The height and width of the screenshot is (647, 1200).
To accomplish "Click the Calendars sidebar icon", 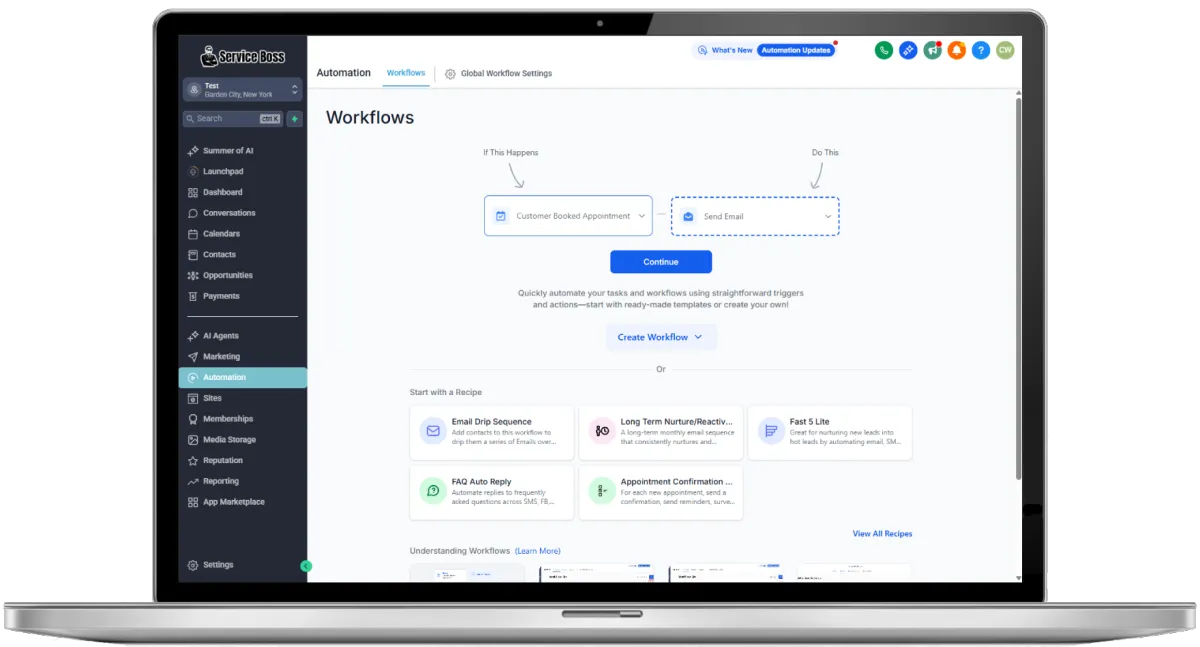I will pos(193,234).
